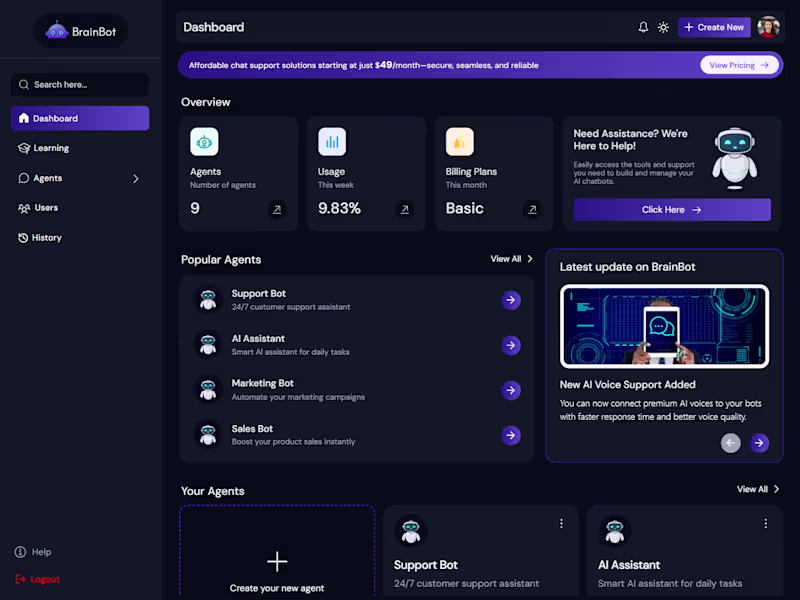
Task: Open Agents card details arrow
Action: (x=277, y=209)
